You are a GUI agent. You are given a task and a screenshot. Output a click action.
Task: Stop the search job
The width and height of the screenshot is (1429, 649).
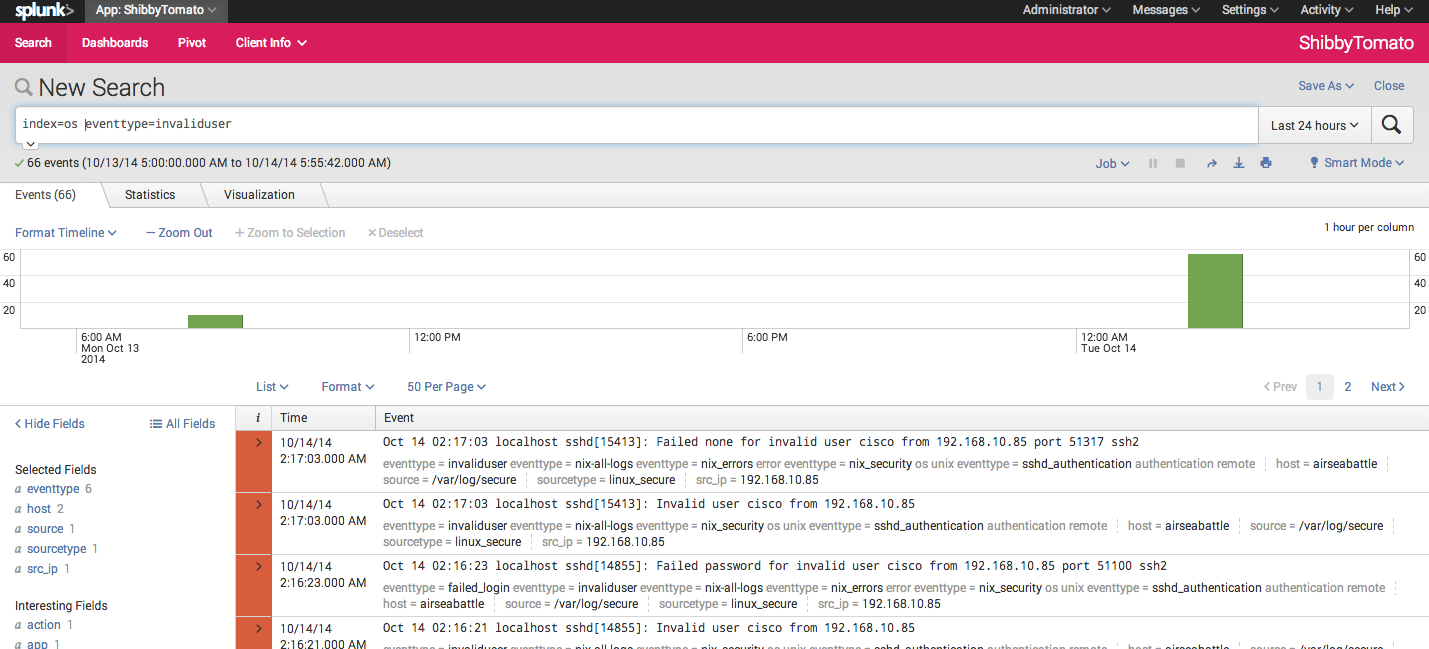pyautogui.click(x=1180, y=163)
